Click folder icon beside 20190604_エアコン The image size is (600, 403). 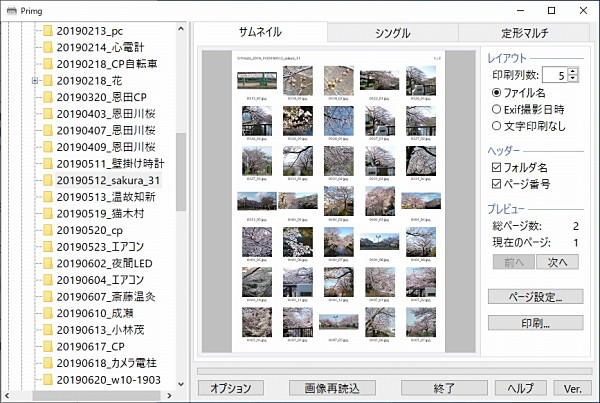click(x=48, y=280)
